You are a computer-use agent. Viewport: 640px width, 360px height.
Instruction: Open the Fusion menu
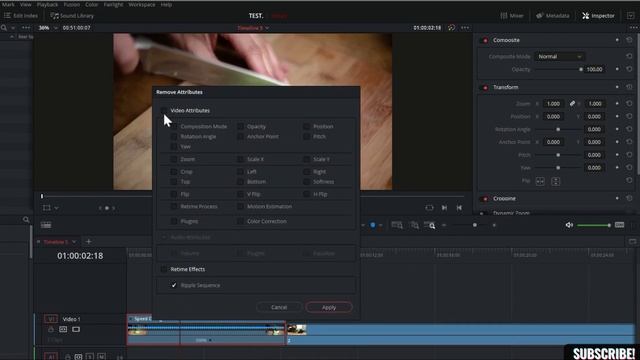pyautogui.click(x=71, y=4)
